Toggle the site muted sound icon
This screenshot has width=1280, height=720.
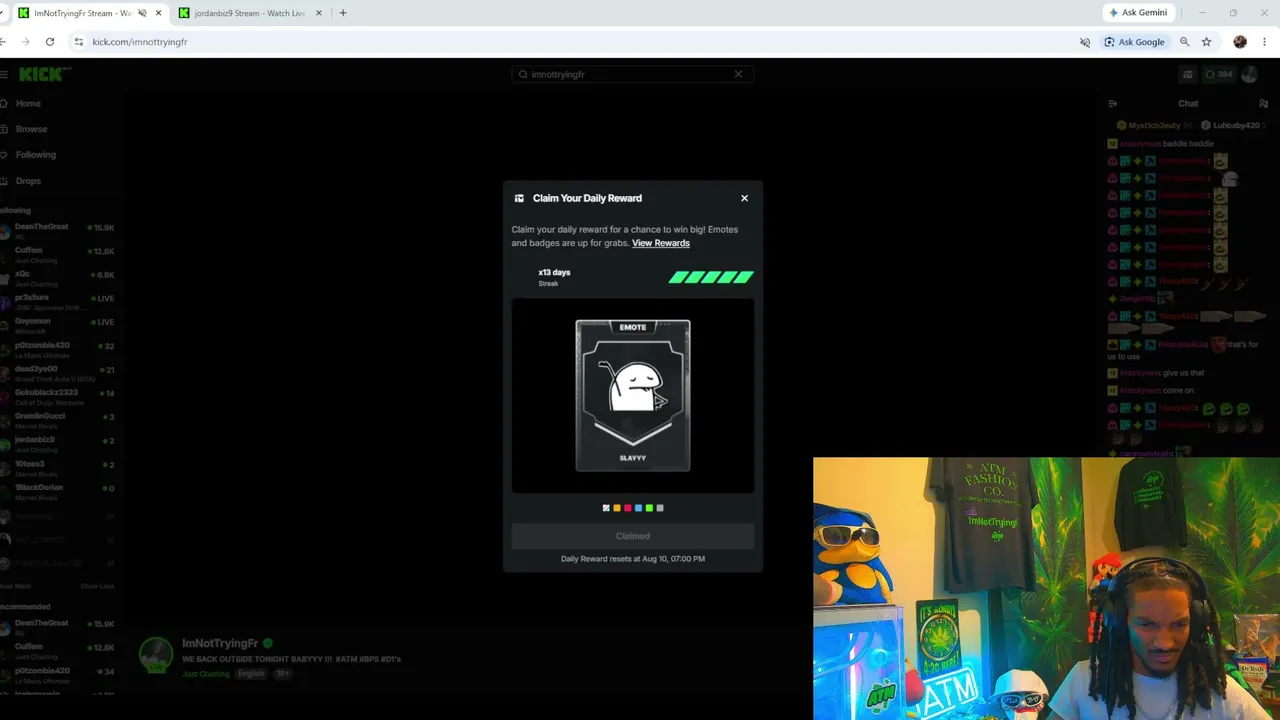coord(1085,42)
